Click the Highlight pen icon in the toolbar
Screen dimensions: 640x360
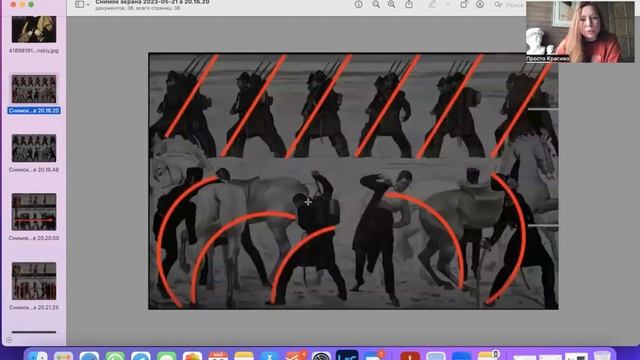[432, 4]
